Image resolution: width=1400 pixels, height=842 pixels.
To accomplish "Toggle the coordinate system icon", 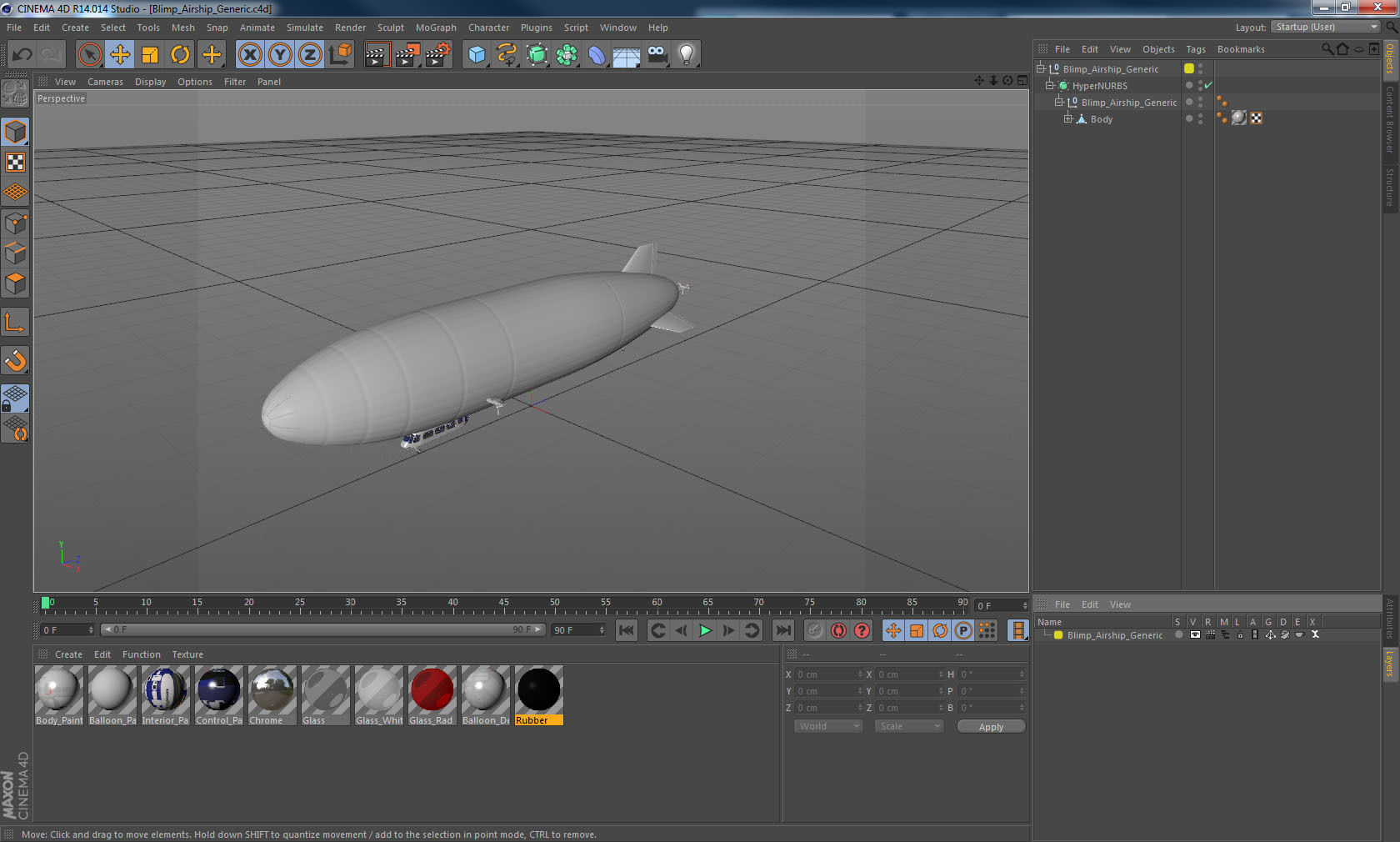I will pyautogui.click(x=340, y=55).
